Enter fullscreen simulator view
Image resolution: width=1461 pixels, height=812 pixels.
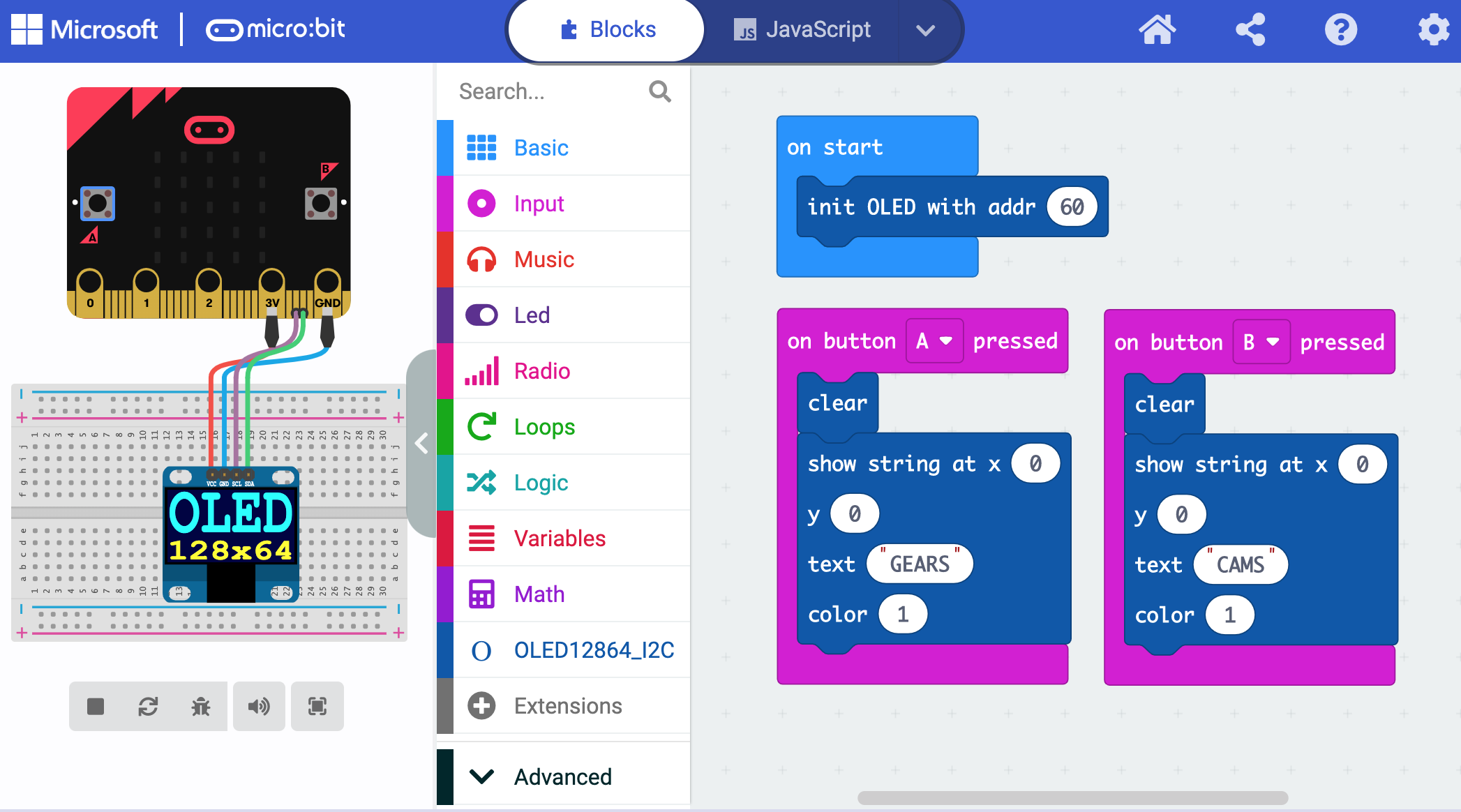[x=317, y=706]
